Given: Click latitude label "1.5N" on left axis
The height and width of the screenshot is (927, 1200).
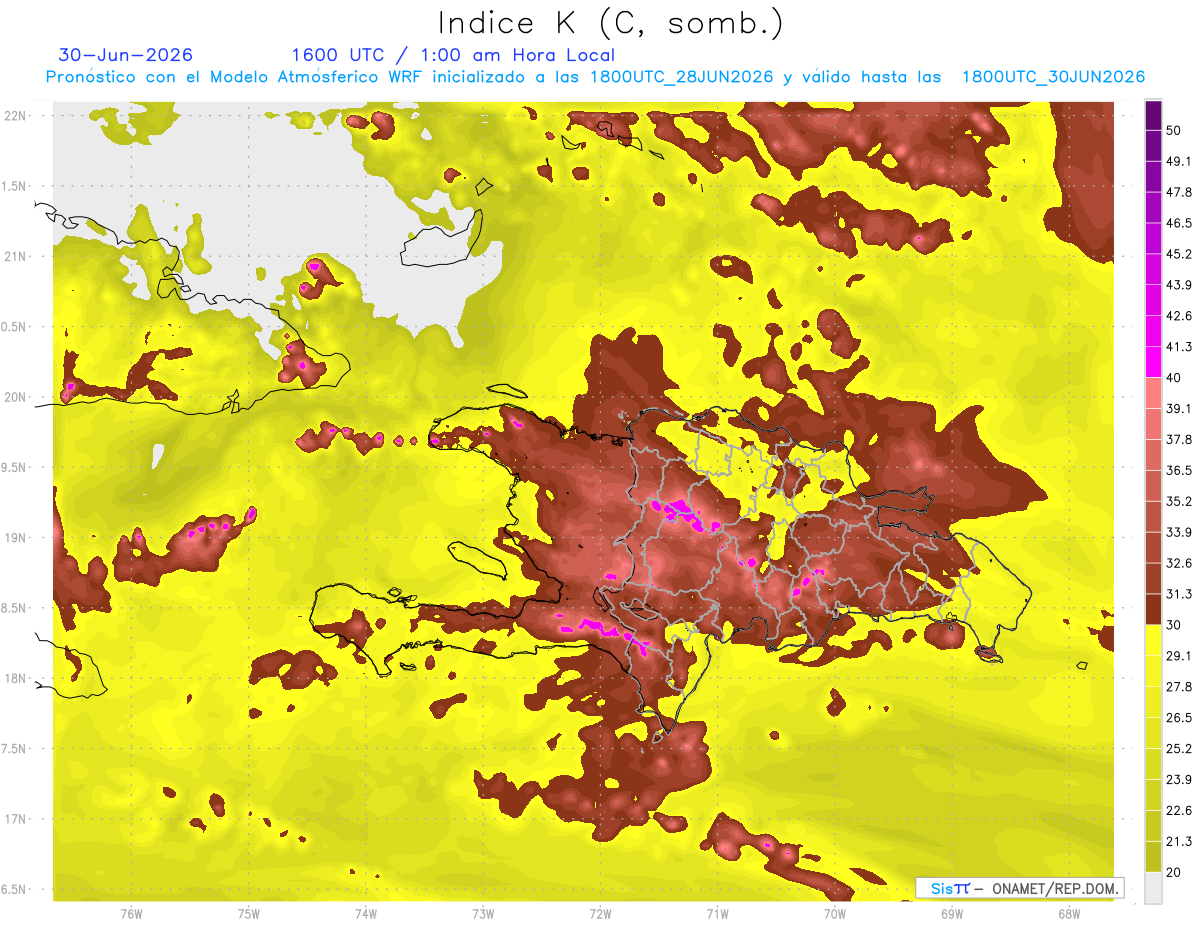Looking at the screenshot, I should 15,186.
